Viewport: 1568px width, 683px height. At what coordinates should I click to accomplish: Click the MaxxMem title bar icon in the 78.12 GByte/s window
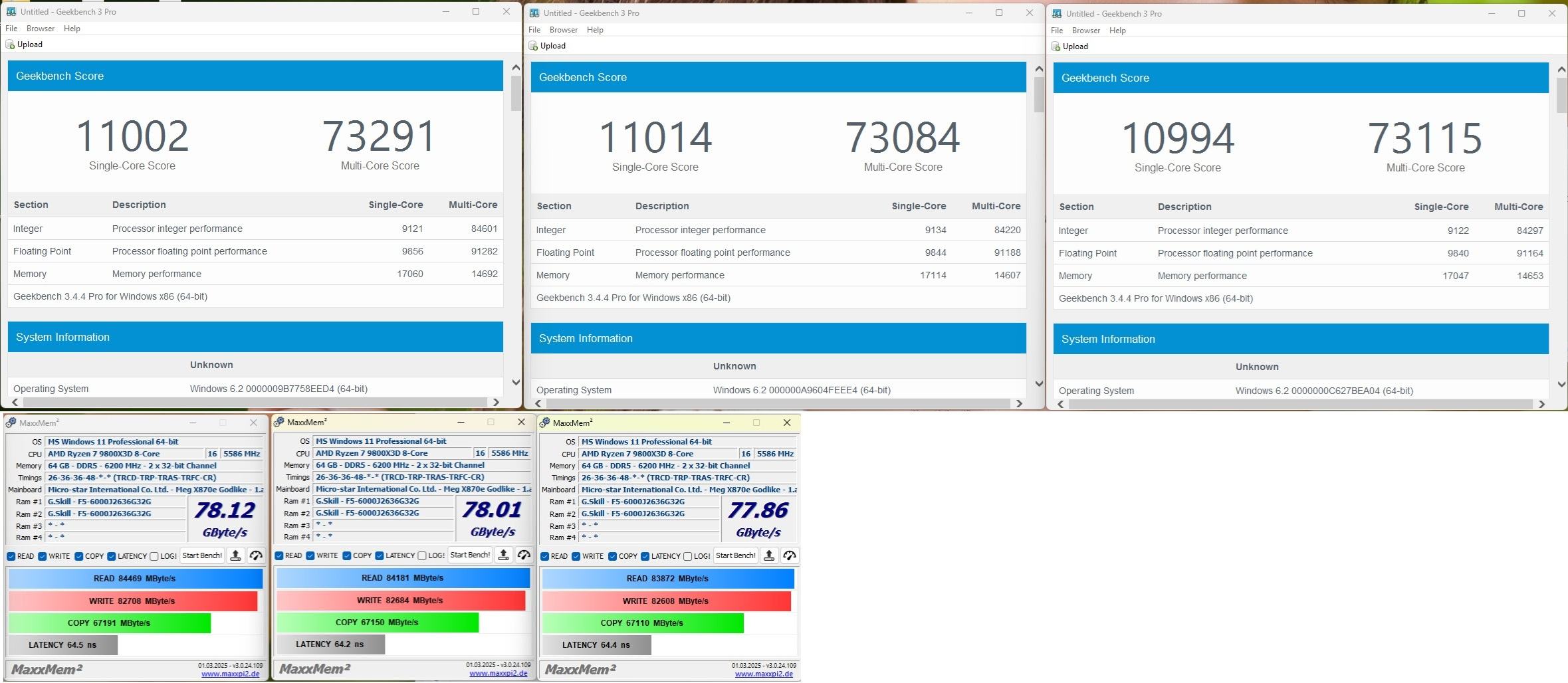(11, 423)
